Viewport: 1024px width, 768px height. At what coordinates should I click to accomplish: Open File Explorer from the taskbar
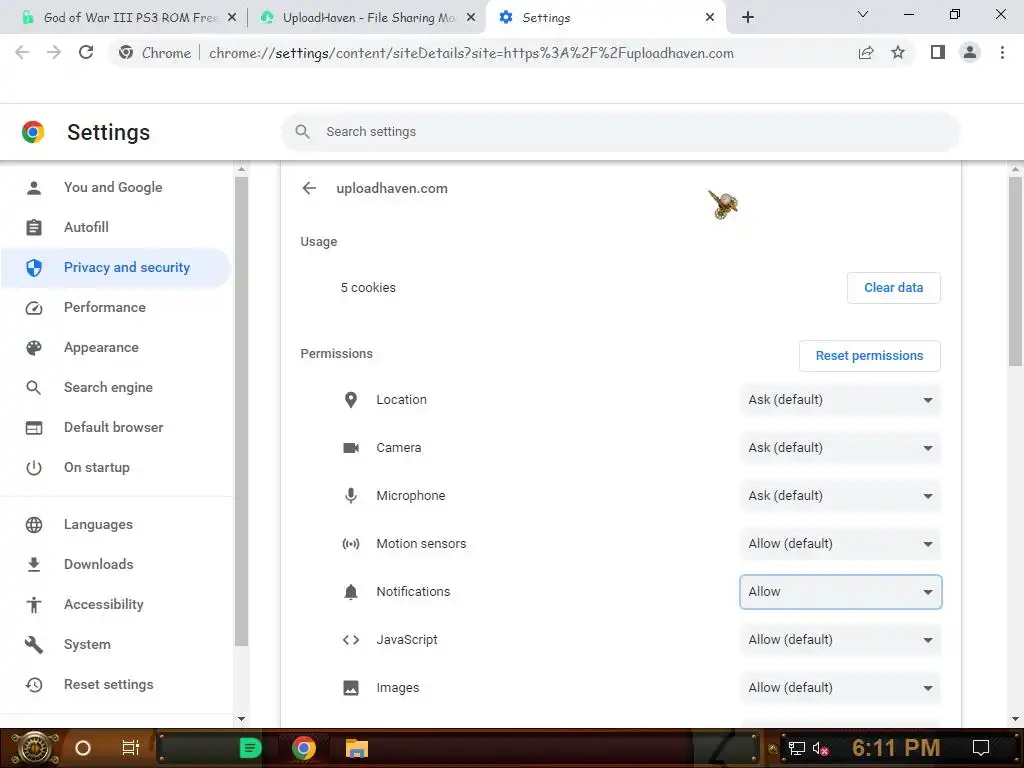(357, 748)
